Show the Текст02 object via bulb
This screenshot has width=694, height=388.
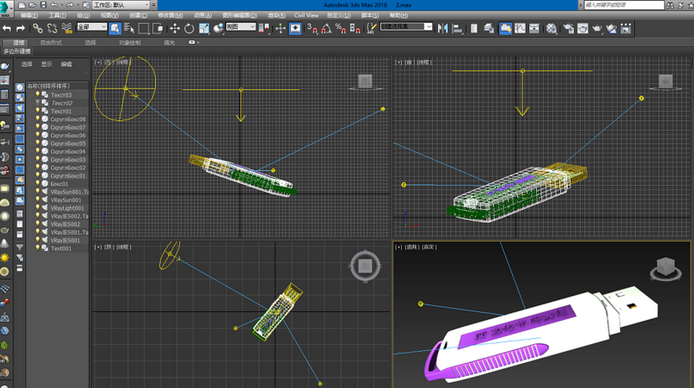(38, 103)
